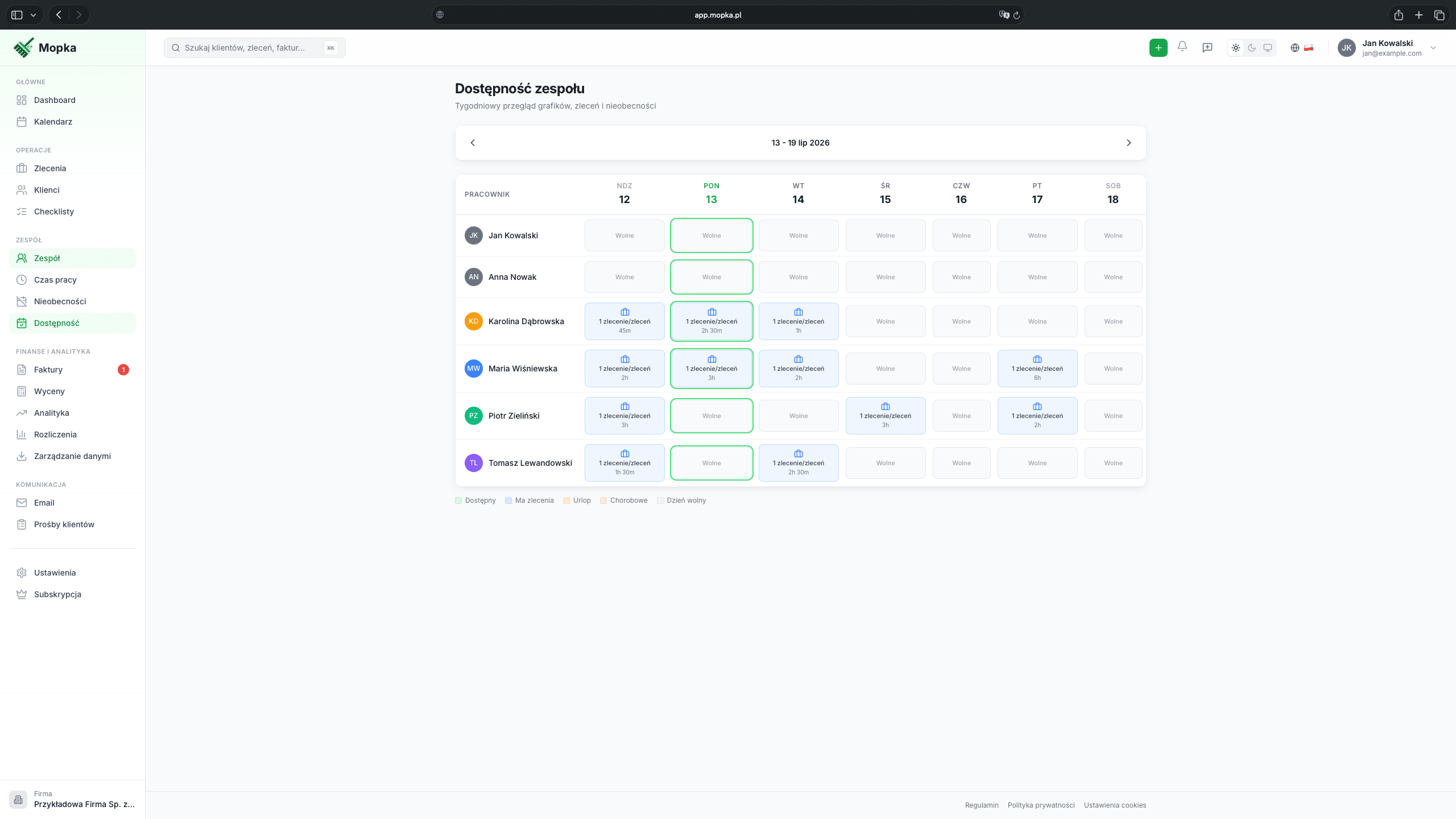Click Tomasz Lewandowski's Tuesday 2h 30m cell

point(799,463)
